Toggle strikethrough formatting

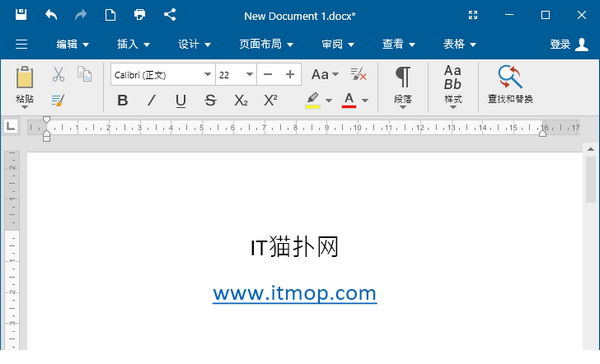pyautogui.click(x=210, y=100)
